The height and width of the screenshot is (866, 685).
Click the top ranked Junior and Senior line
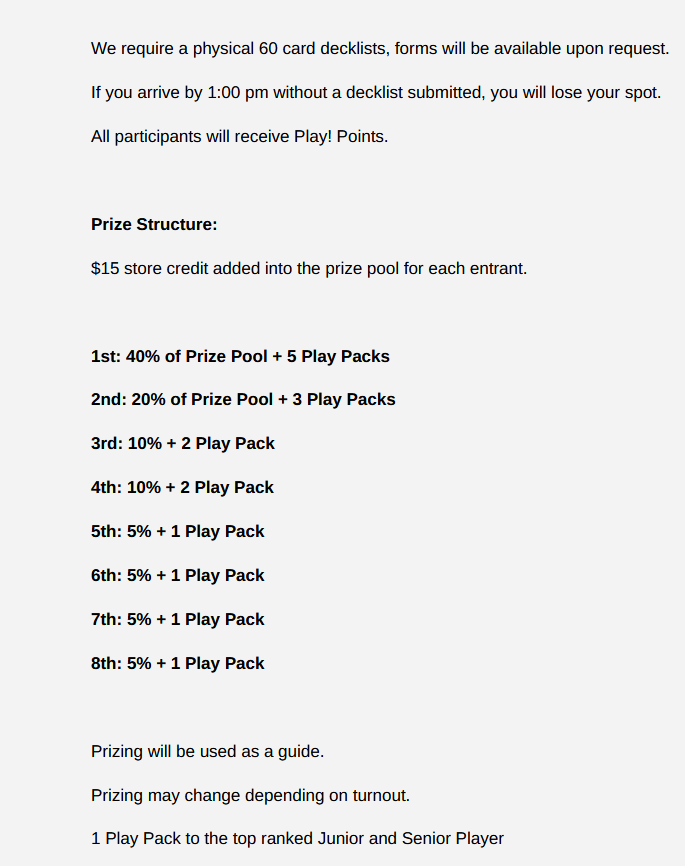click(x=297, y=838)
